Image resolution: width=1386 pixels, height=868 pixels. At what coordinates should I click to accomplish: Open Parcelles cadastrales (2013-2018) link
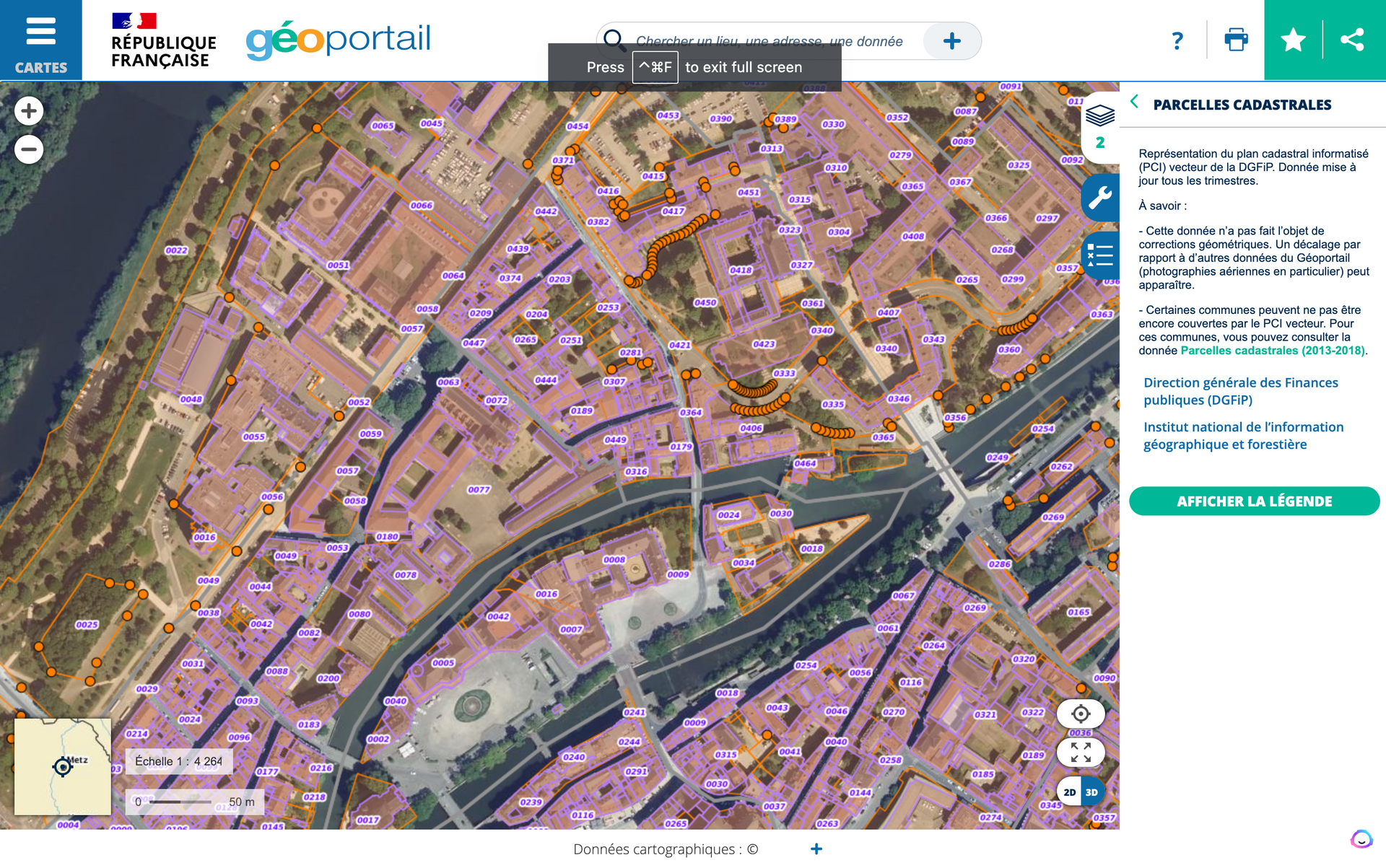(x=1272, y=351)
